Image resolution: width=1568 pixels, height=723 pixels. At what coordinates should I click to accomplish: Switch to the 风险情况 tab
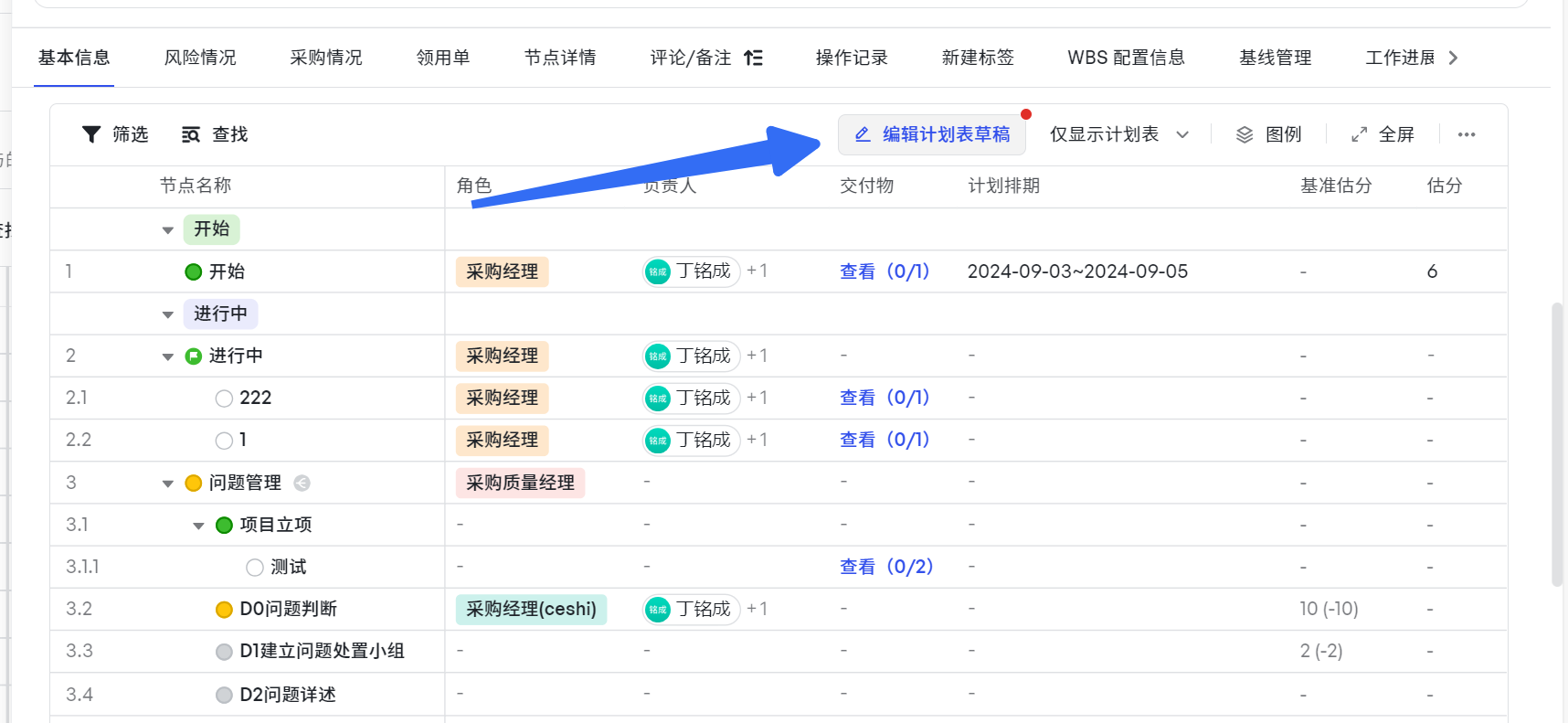pyautogui.click(x=200, y=58)
